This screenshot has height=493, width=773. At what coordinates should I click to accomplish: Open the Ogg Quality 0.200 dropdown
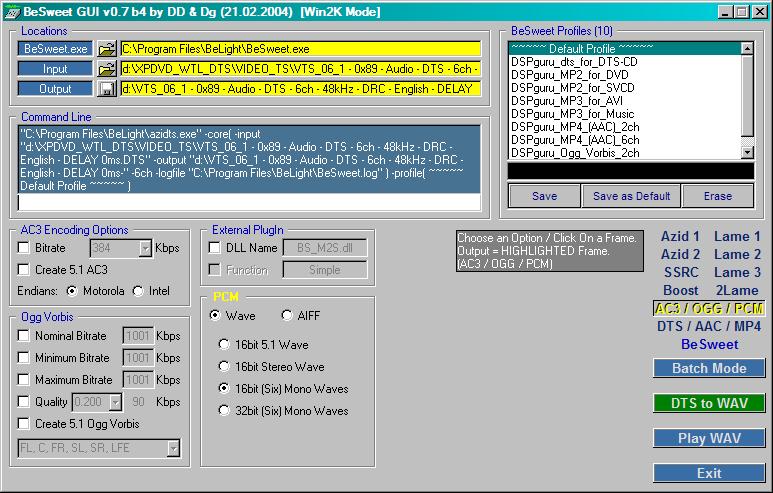tap(115, 402)
